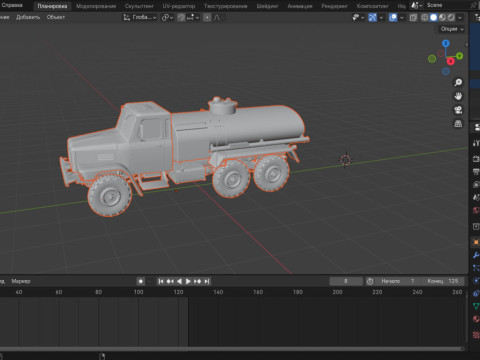Image resolution: width=480 pixels, height=360 pixels.
Task: Switch to the Анимация workspace tab
Action: pos(300,6)
